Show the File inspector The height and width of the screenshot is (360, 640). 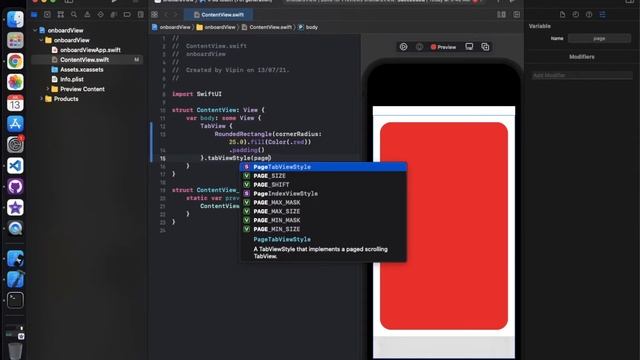(562, 15)
